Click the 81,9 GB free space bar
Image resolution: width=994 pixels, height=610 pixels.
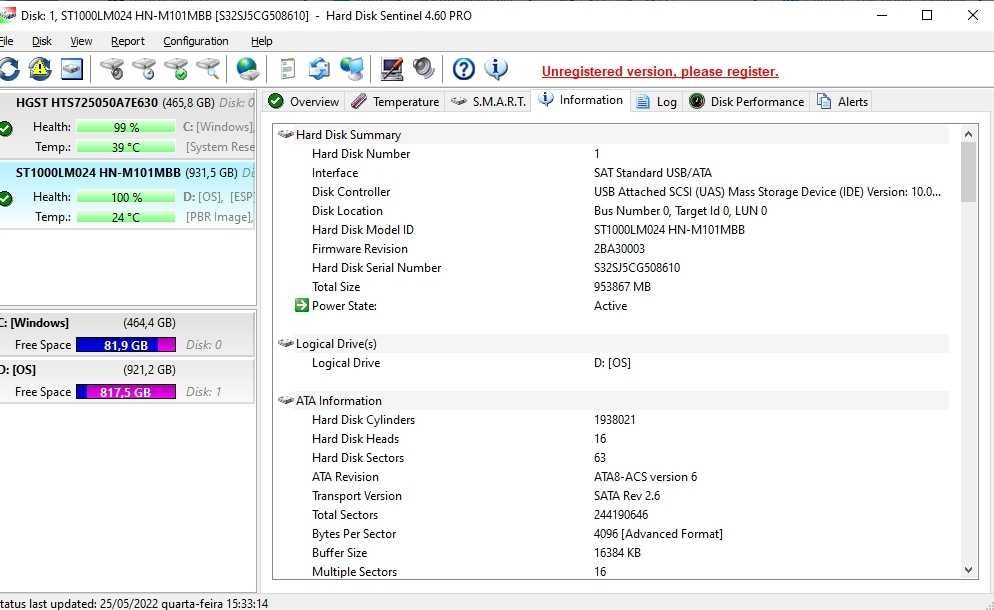[x=126, y=345]
